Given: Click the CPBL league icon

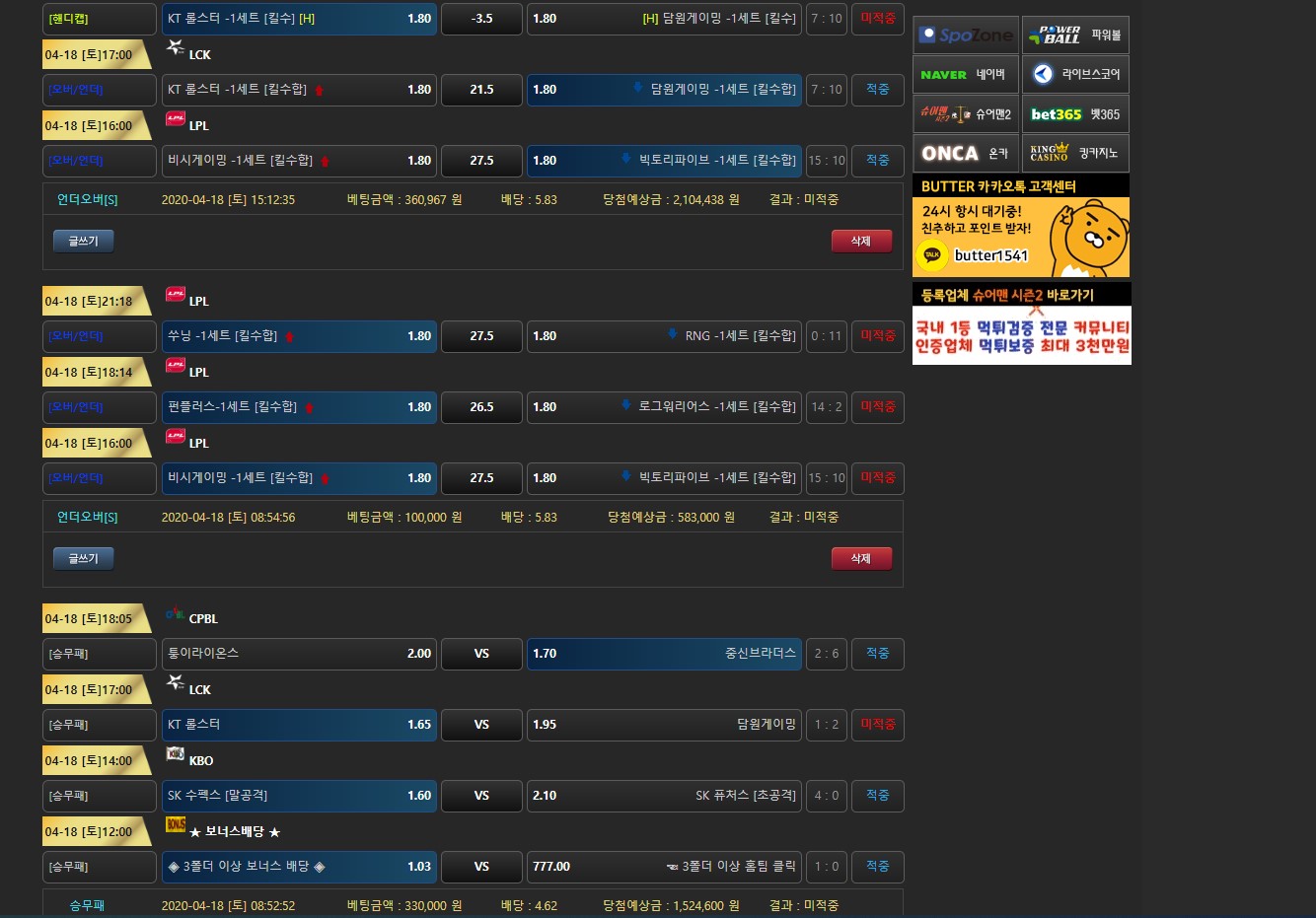Looking at the screenshot, I should coord(175,613).
